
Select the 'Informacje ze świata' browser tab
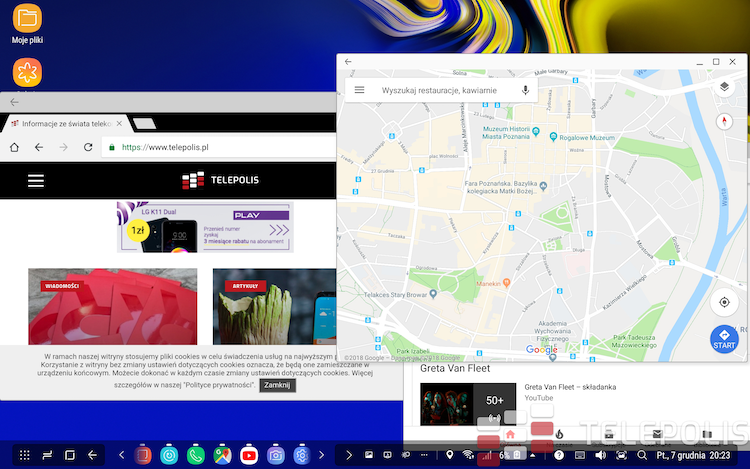coord(65,123)
